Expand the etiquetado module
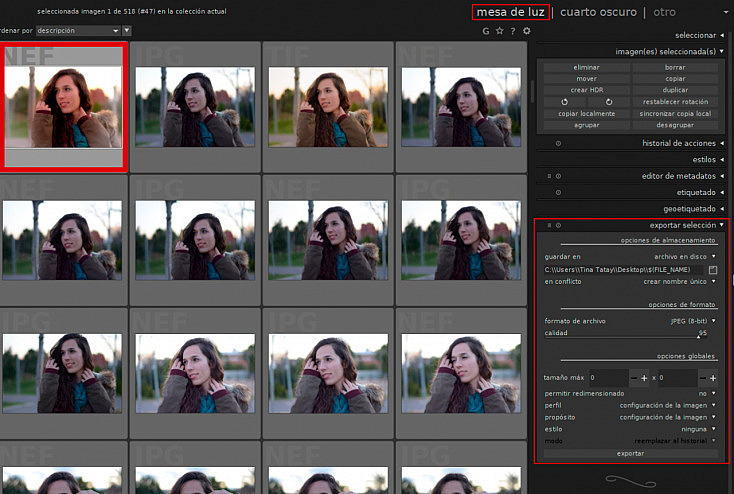This screenshot has height=494, width=734. (700, 192)
